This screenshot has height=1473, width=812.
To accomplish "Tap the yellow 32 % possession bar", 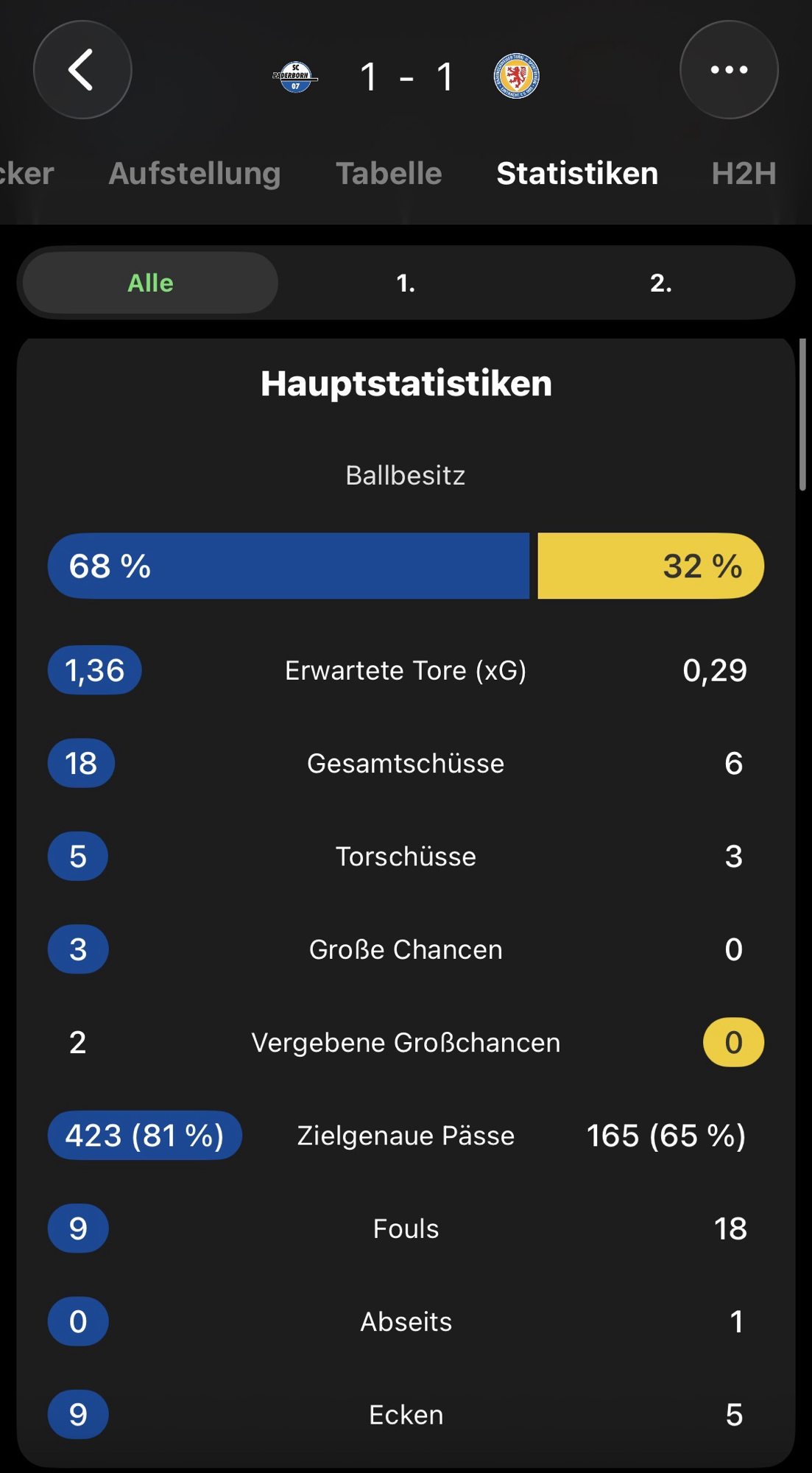I will tap(651, 566).
